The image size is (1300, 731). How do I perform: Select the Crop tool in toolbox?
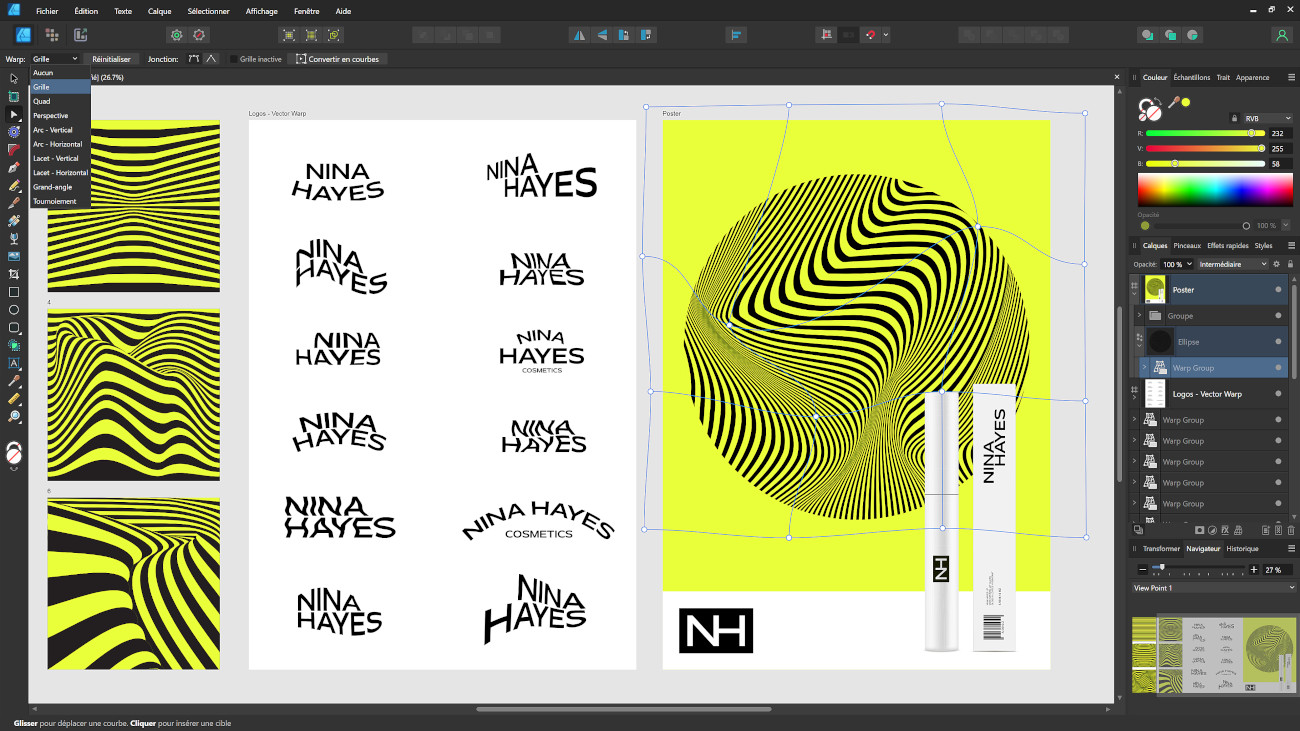click(x=14, y=274)
